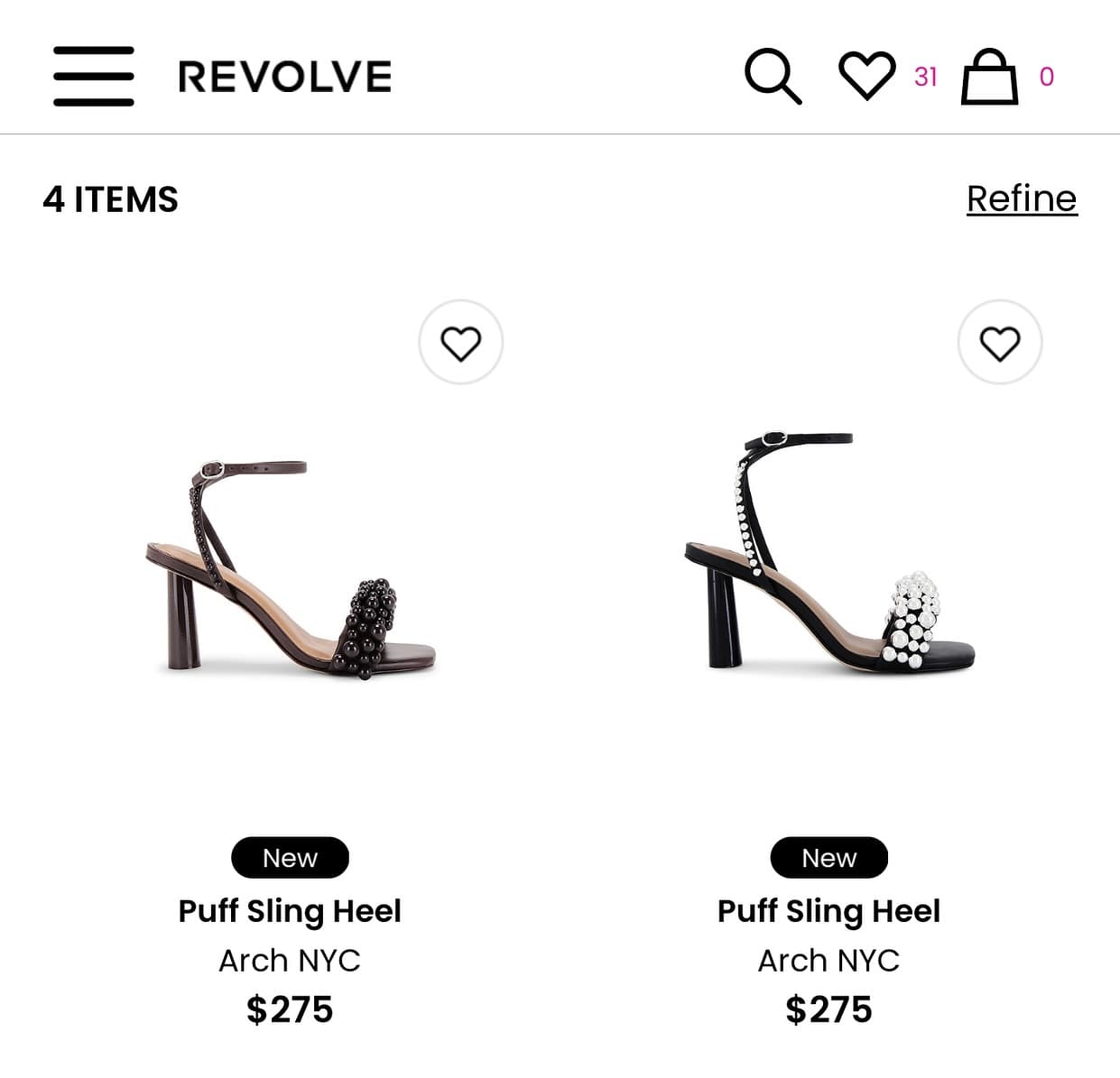The image size is (1120, 1078).
Task: Open search with the magnifying glass icon
Action: [773, 77]
